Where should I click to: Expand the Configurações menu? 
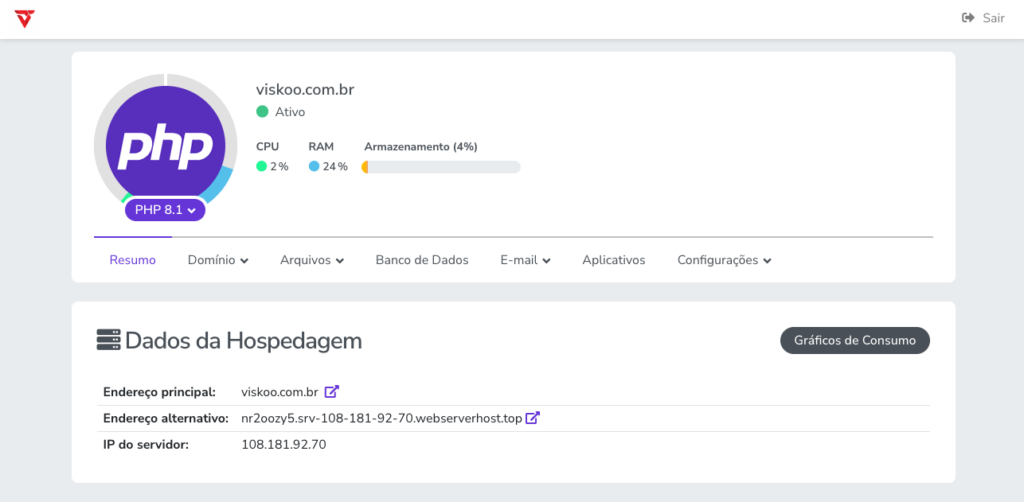pyautogui.click(x=724, y=260)
